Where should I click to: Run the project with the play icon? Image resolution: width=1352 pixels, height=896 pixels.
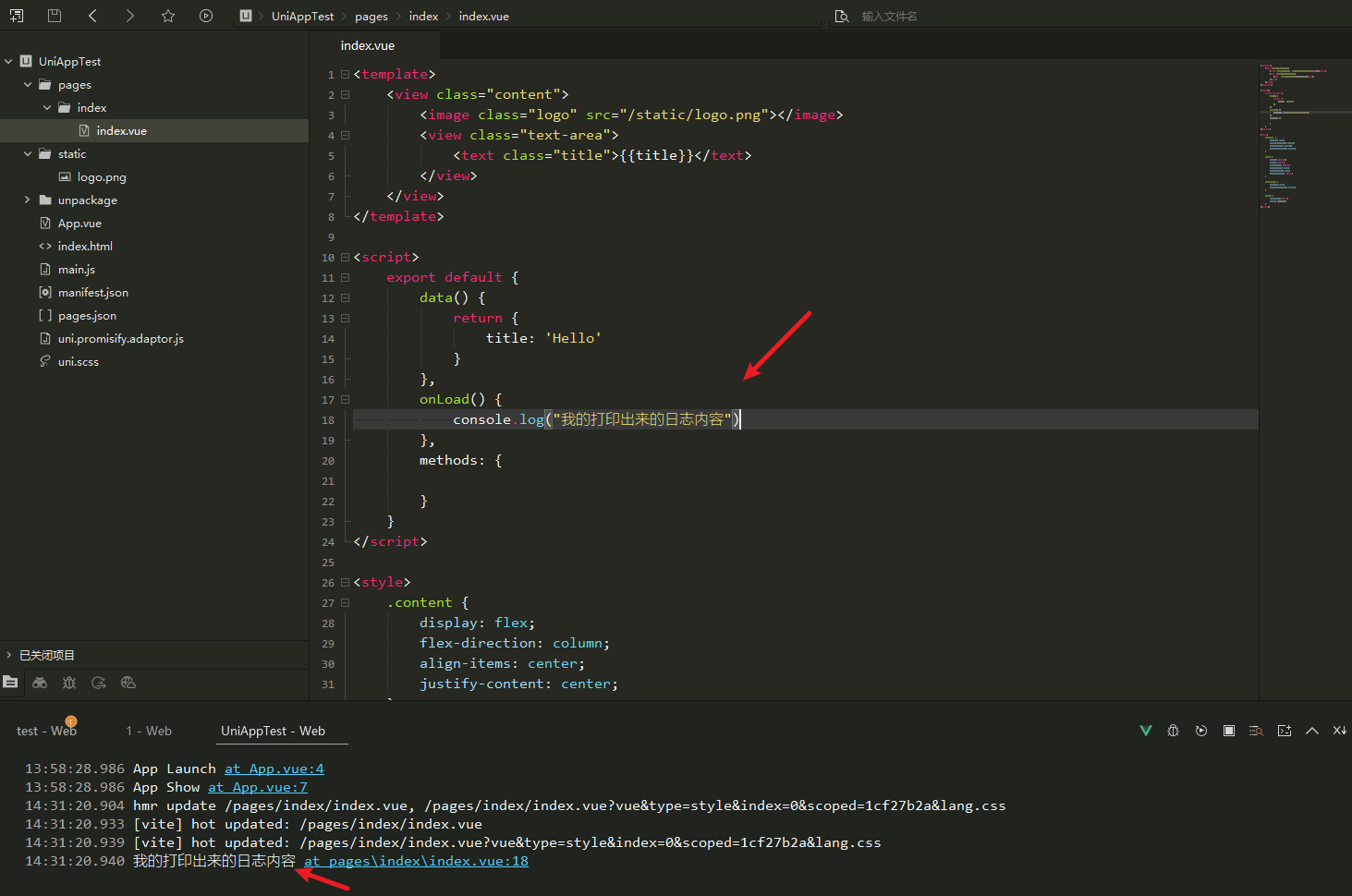[206, 16]
